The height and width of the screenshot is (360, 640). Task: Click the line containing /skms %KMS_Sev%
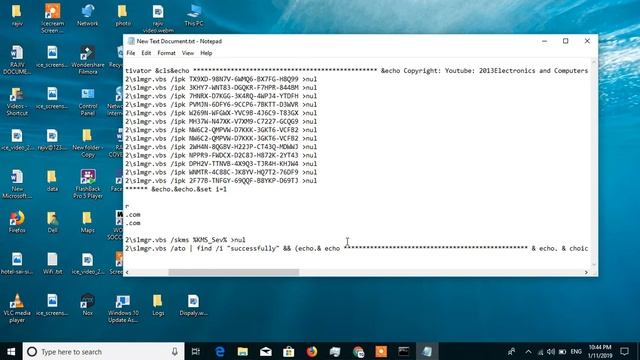point(185,240)
